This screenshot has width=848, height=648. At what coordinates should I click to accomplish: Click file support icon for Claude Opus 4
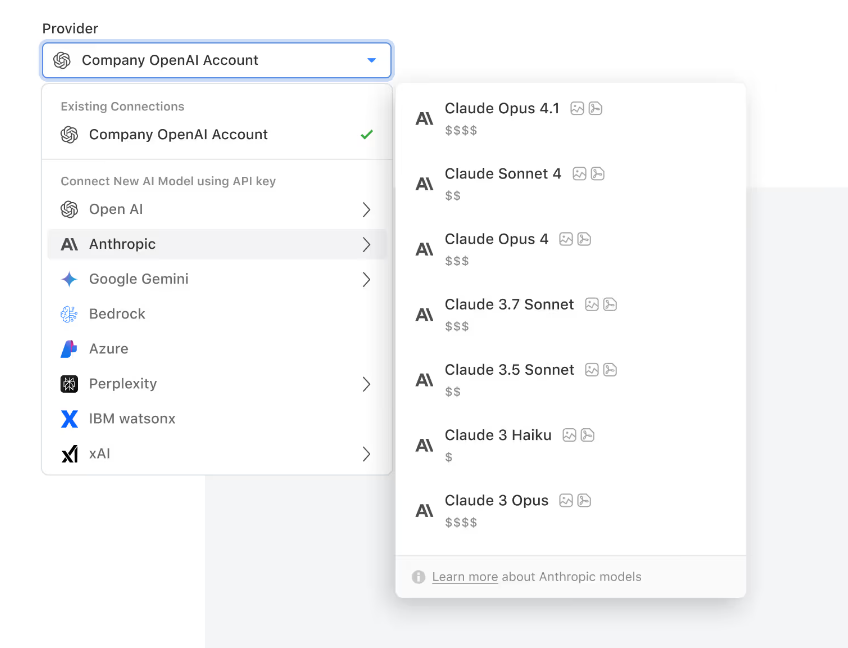tap(584, 239)
